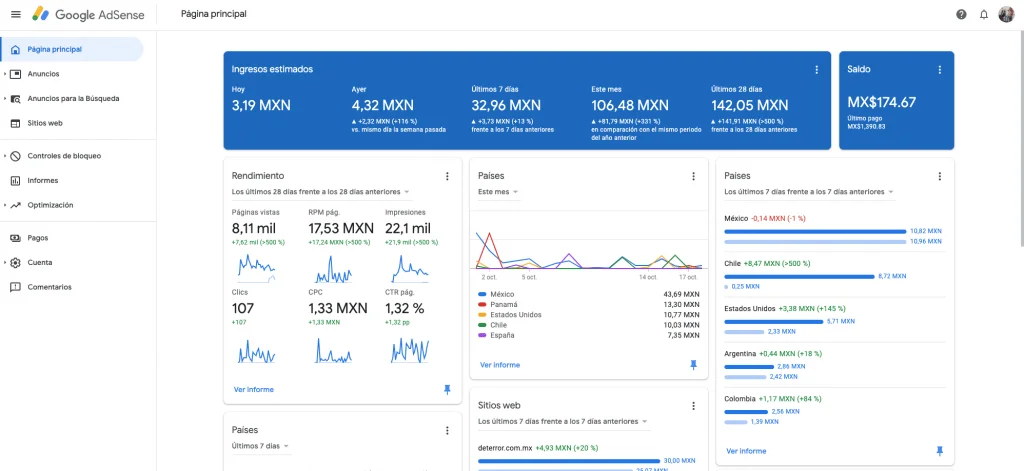1024x471 pixels.
Task: Expand Controles de bloqueo section
Action: pyautogui.click(x=5, y=156)
